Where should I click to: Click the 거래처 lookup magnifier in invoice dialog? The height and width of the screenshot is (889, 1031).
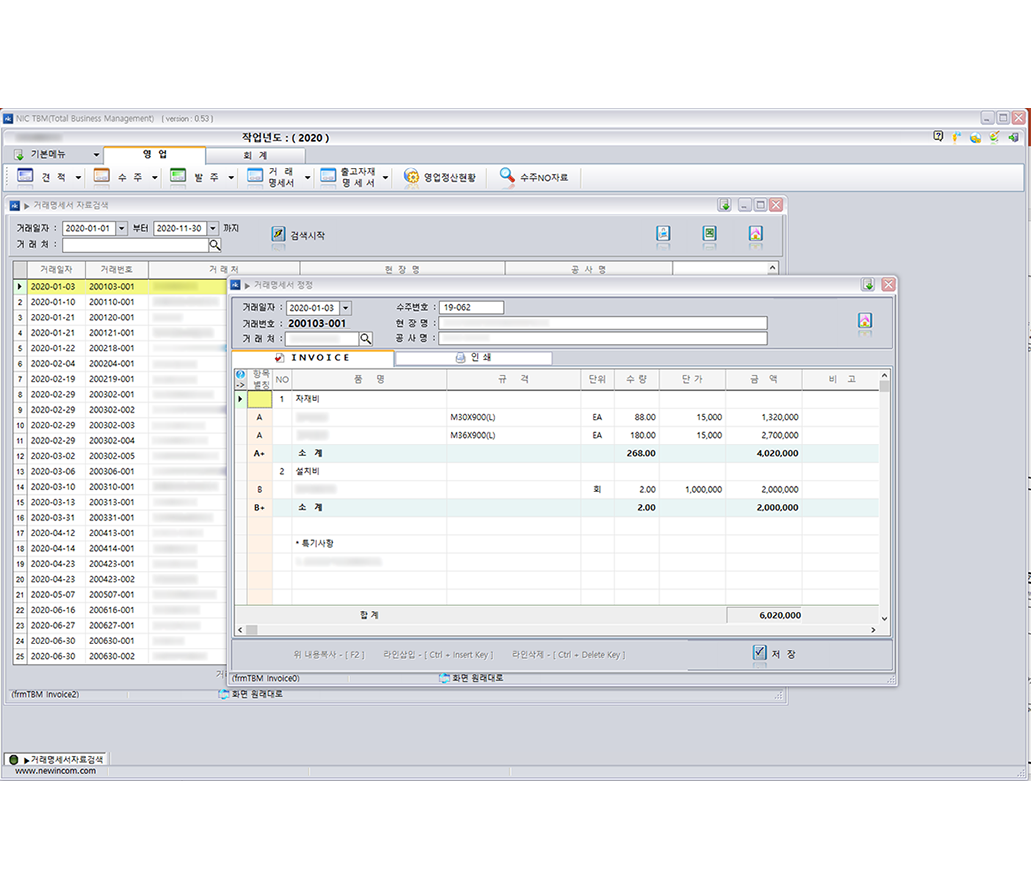(x=365, y=339)
